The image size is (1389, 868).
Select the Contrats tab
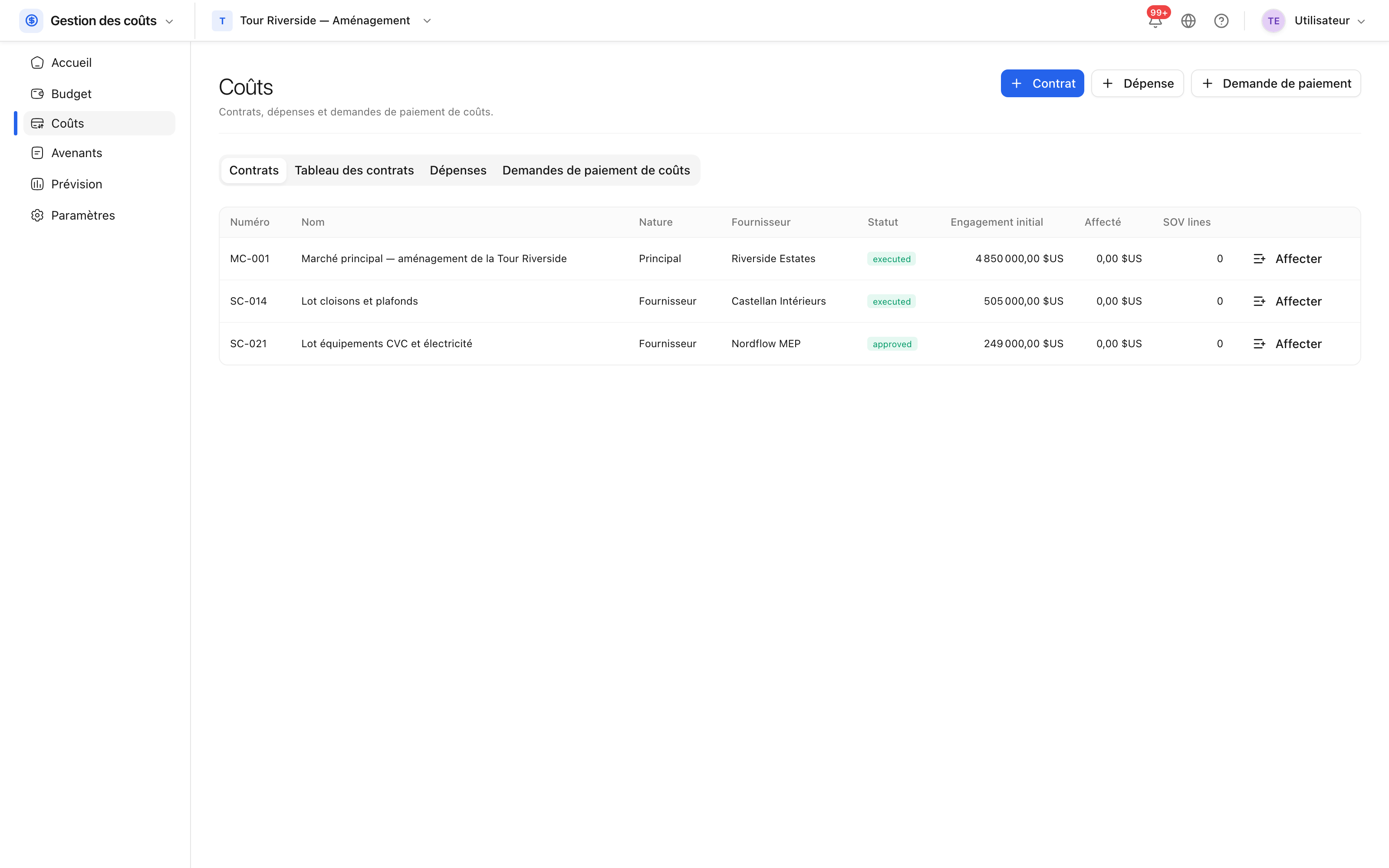pyautogui.click(x=253, y=171)
